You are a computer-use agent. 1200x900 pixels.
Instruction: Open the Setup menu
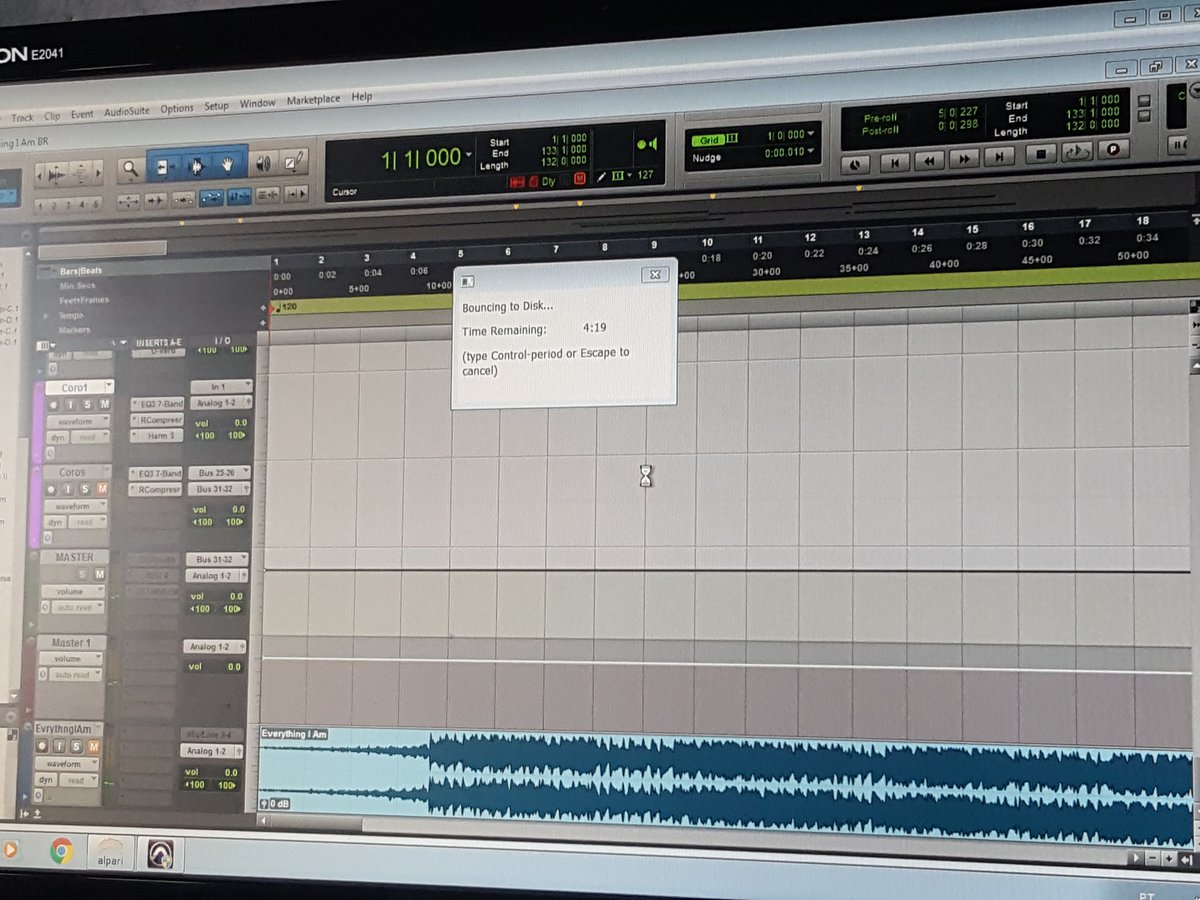coord(216,105)
